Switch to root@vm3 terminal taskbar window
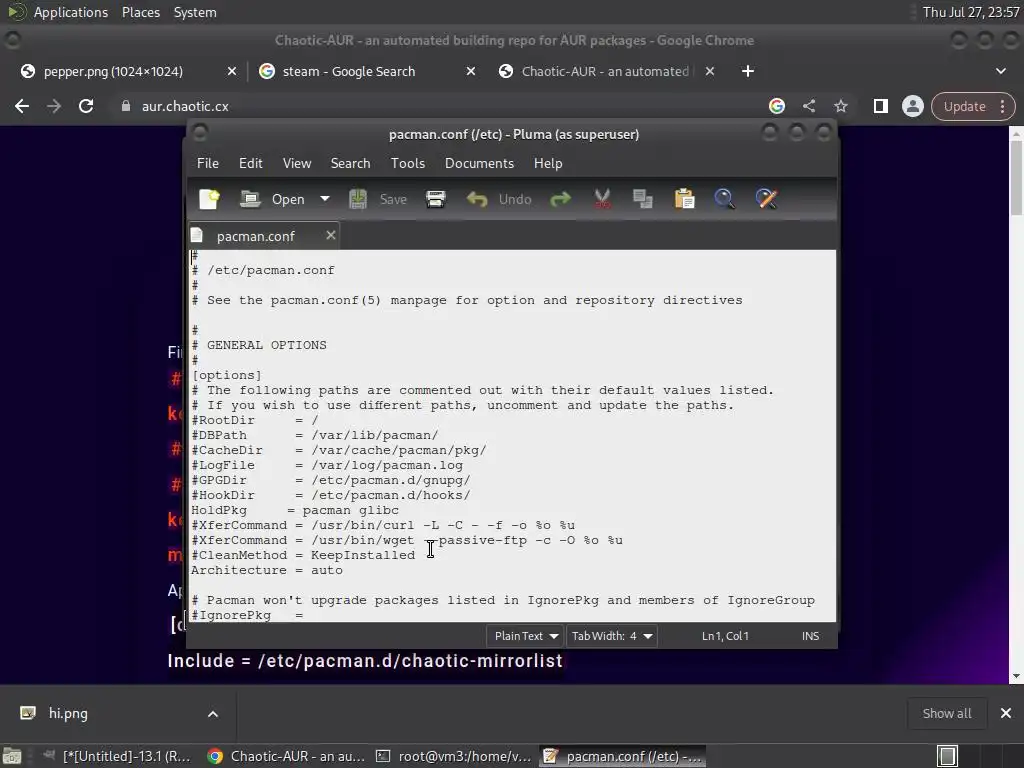This screenshot has width=1024, height=768. click(x=455, y=756)
